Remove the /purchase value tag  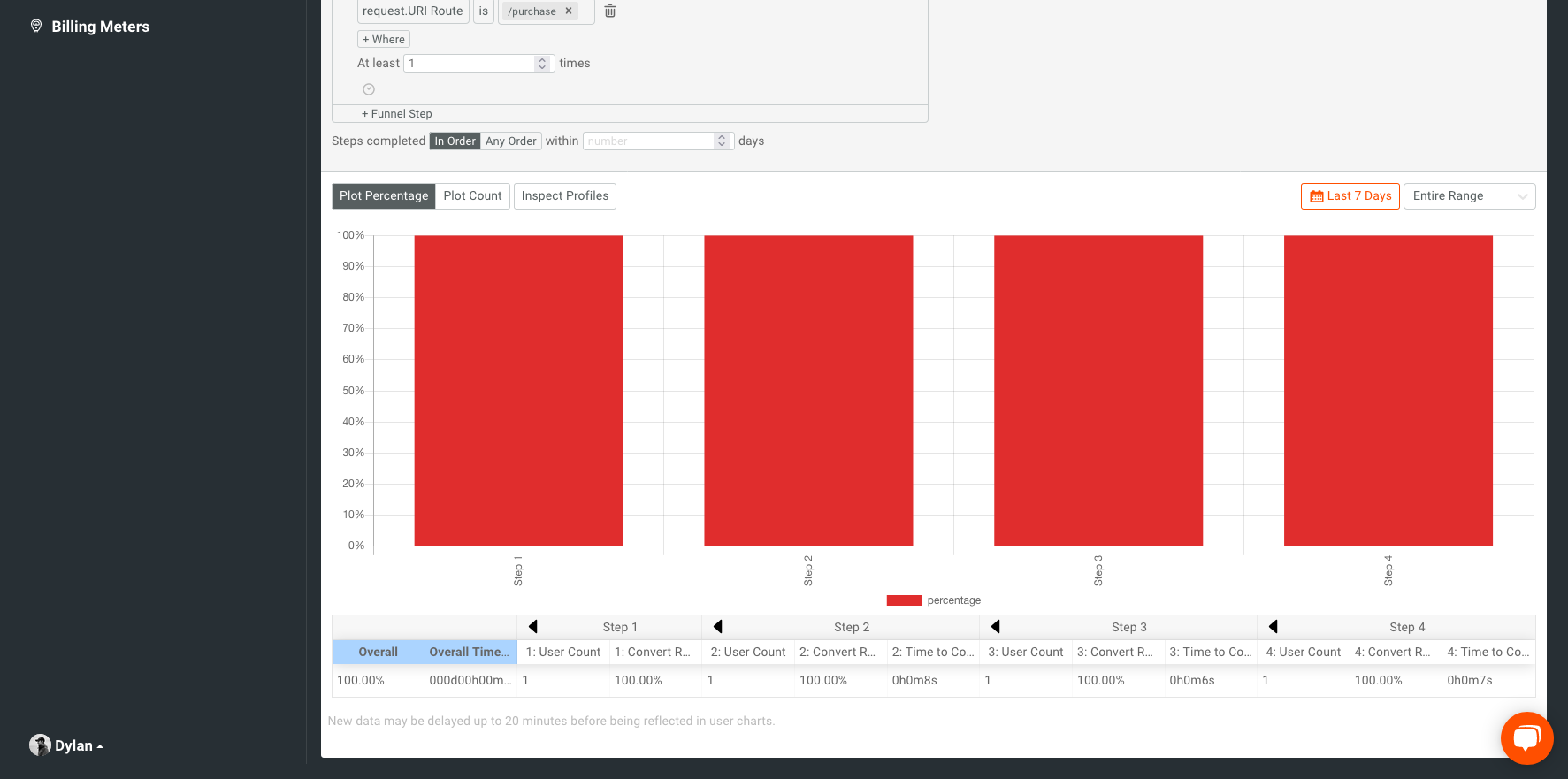[x=569, y=11]
